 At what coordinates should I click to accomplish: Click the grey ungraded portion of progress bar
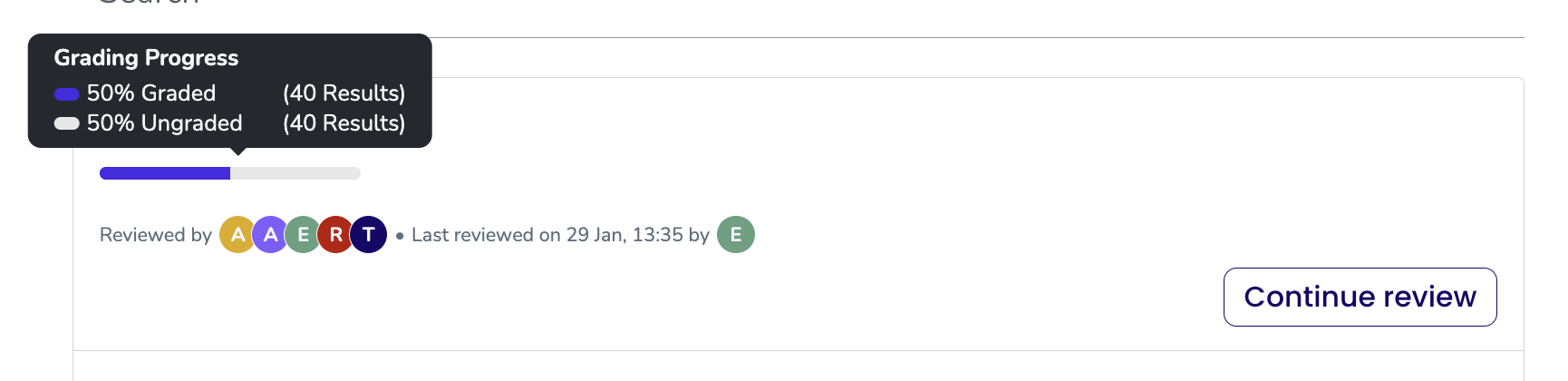tap(295, 173)
